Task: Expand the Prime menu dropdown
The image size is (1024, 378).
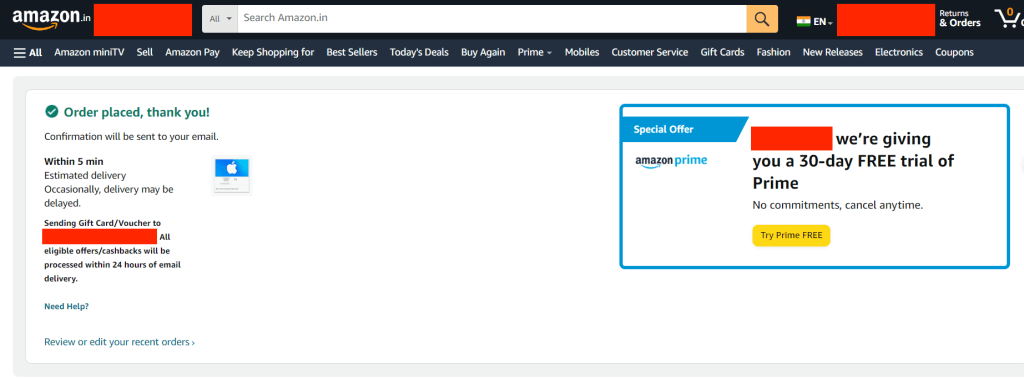Action: [535, 52]
